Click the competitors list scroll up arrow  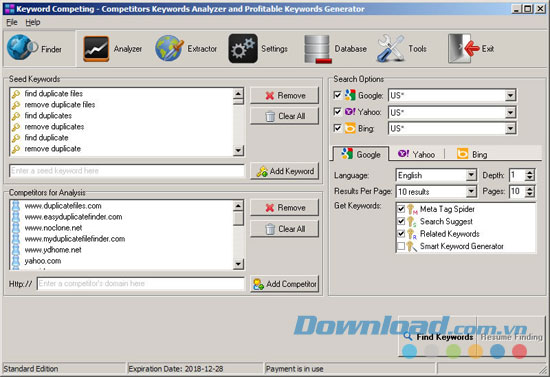point(238,206)
